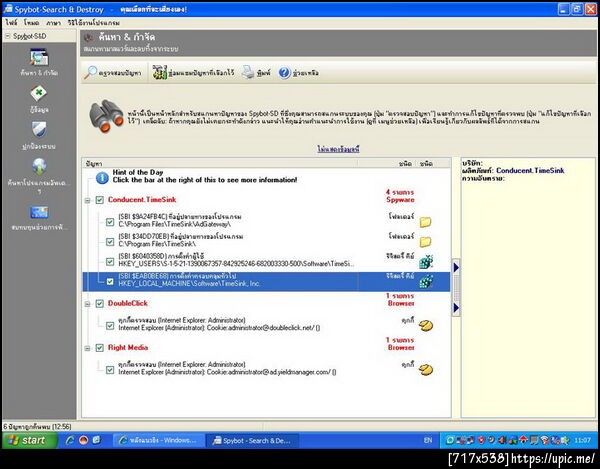Open the third menu bar item ภาษา
Screen dimensions: 600x469
(x=53, y=23)
